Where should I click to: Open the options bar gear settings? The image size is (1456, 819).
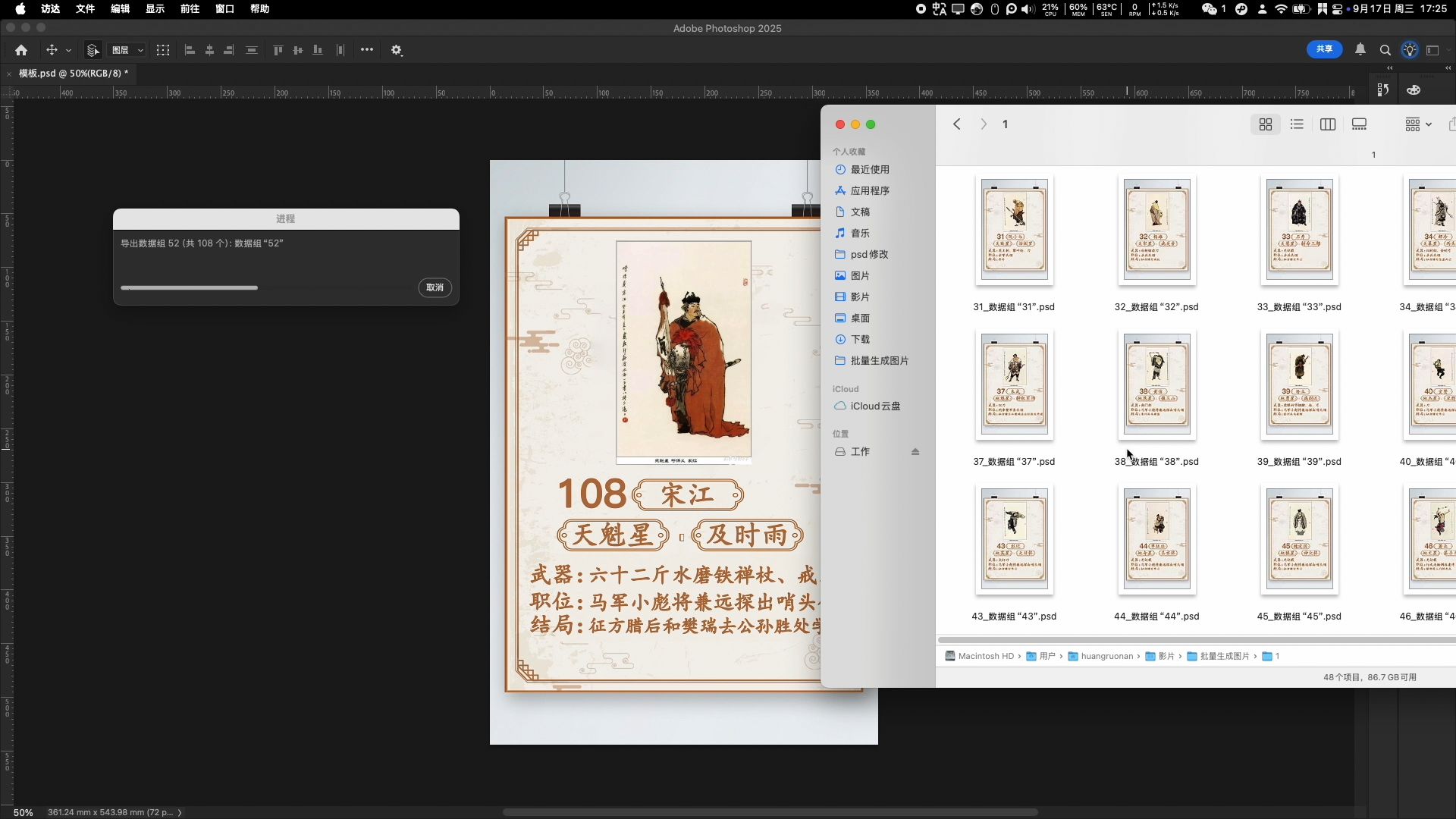[x=397, y=50]
